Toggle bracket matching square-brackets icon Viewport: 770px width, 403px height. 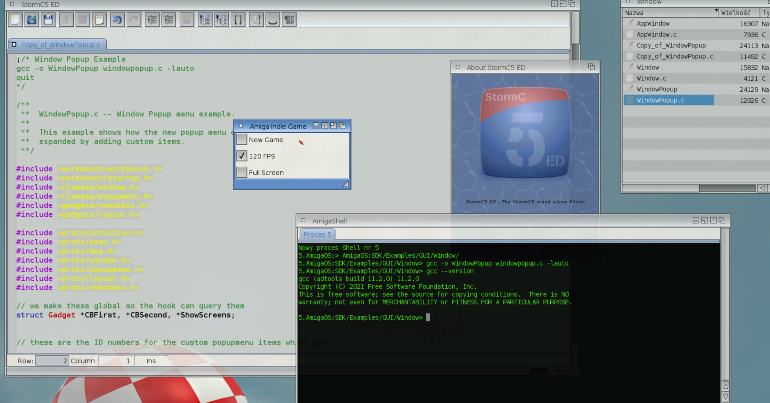[239, 20]
